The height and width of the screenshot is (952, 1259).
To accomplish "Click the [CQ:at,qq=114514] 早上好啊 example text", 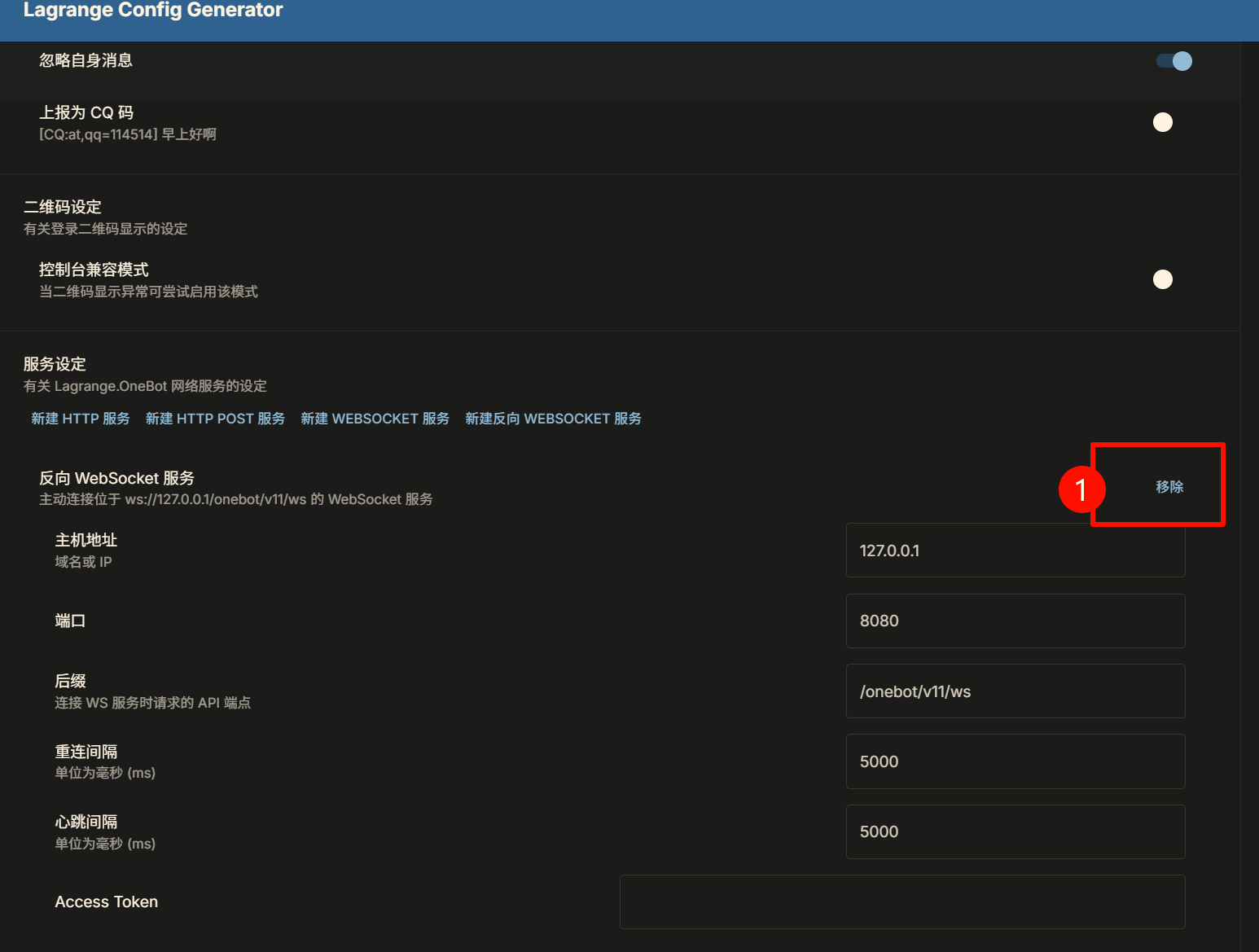I will tap(128, 134).
